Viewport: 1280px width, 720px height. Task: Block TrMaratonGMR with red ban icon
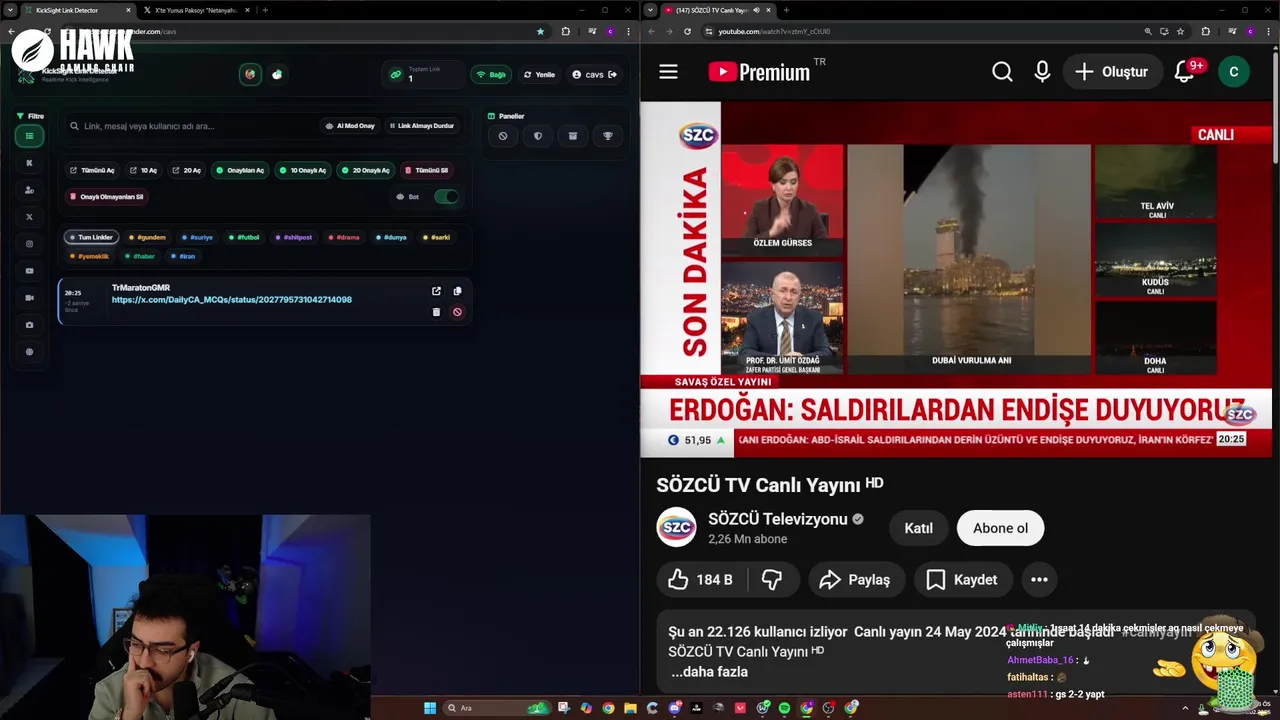point(457,312)
